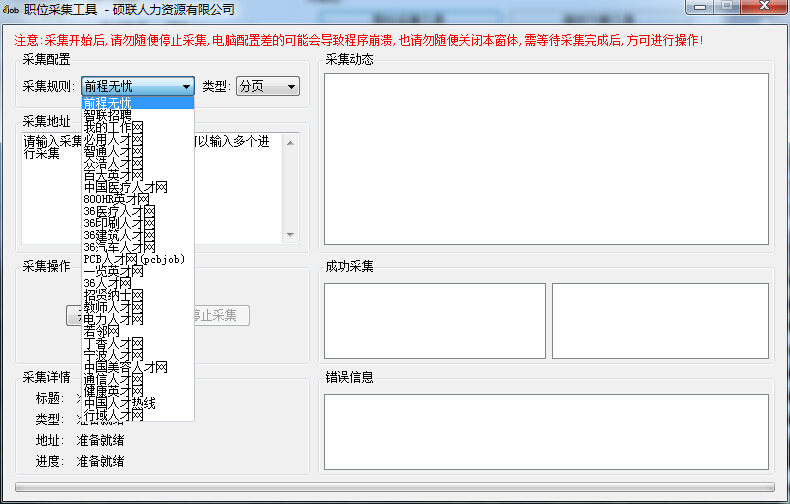Choose 36建筑人才网 option

(138, 235)
